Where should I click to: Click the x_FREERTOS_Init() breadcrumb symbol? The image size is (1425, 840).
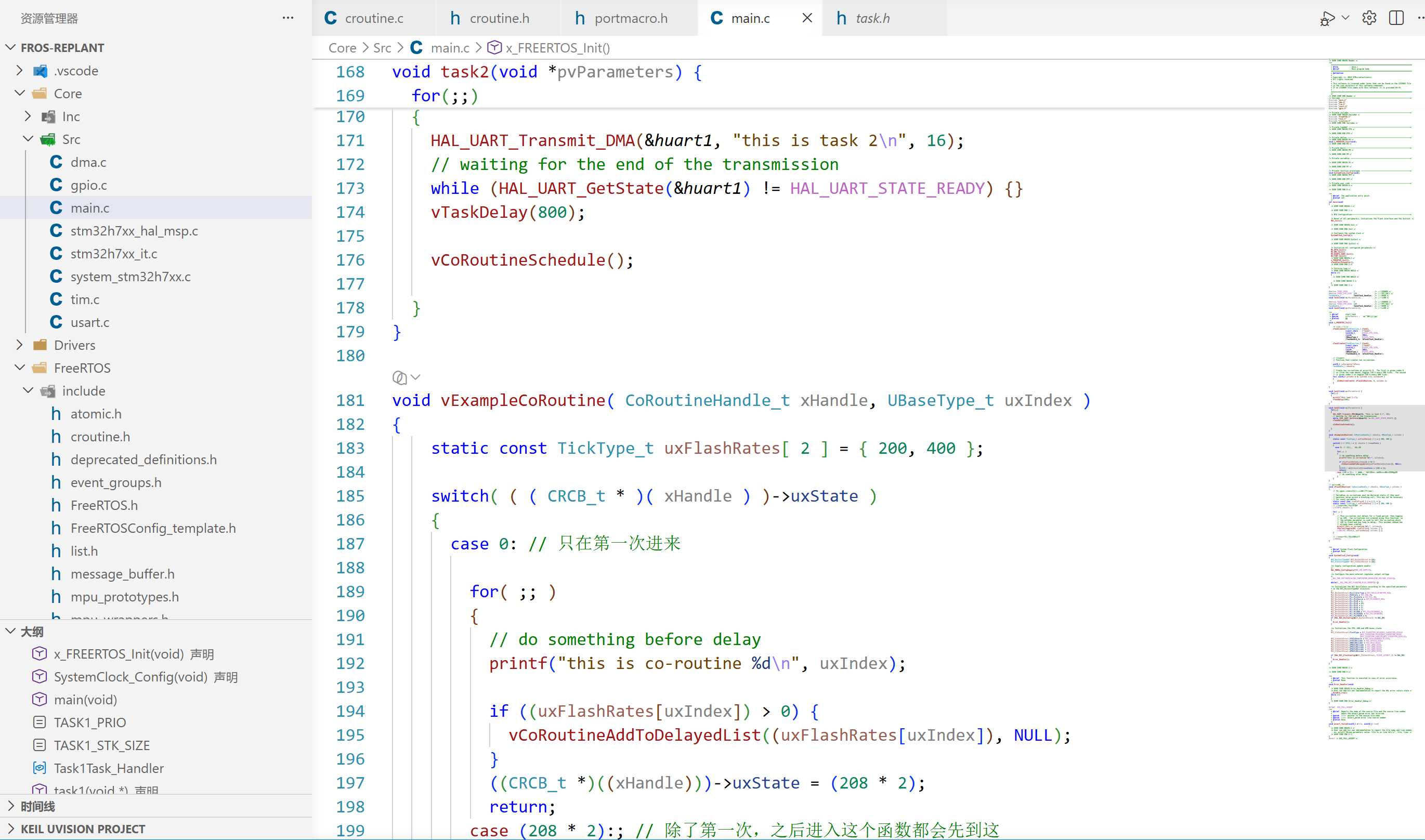point(548,48)
